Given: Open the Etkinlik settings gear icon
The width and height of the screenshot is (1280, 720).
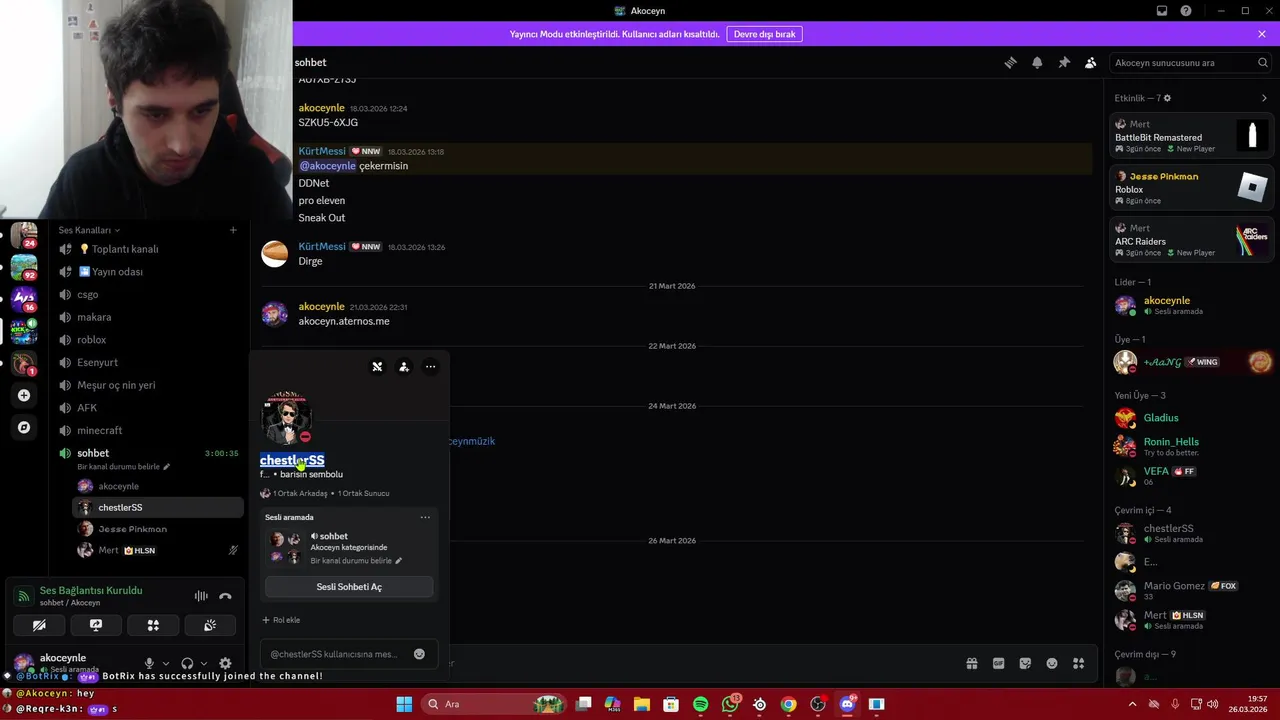Looking at the screenshot, I should click(1167, 98).
